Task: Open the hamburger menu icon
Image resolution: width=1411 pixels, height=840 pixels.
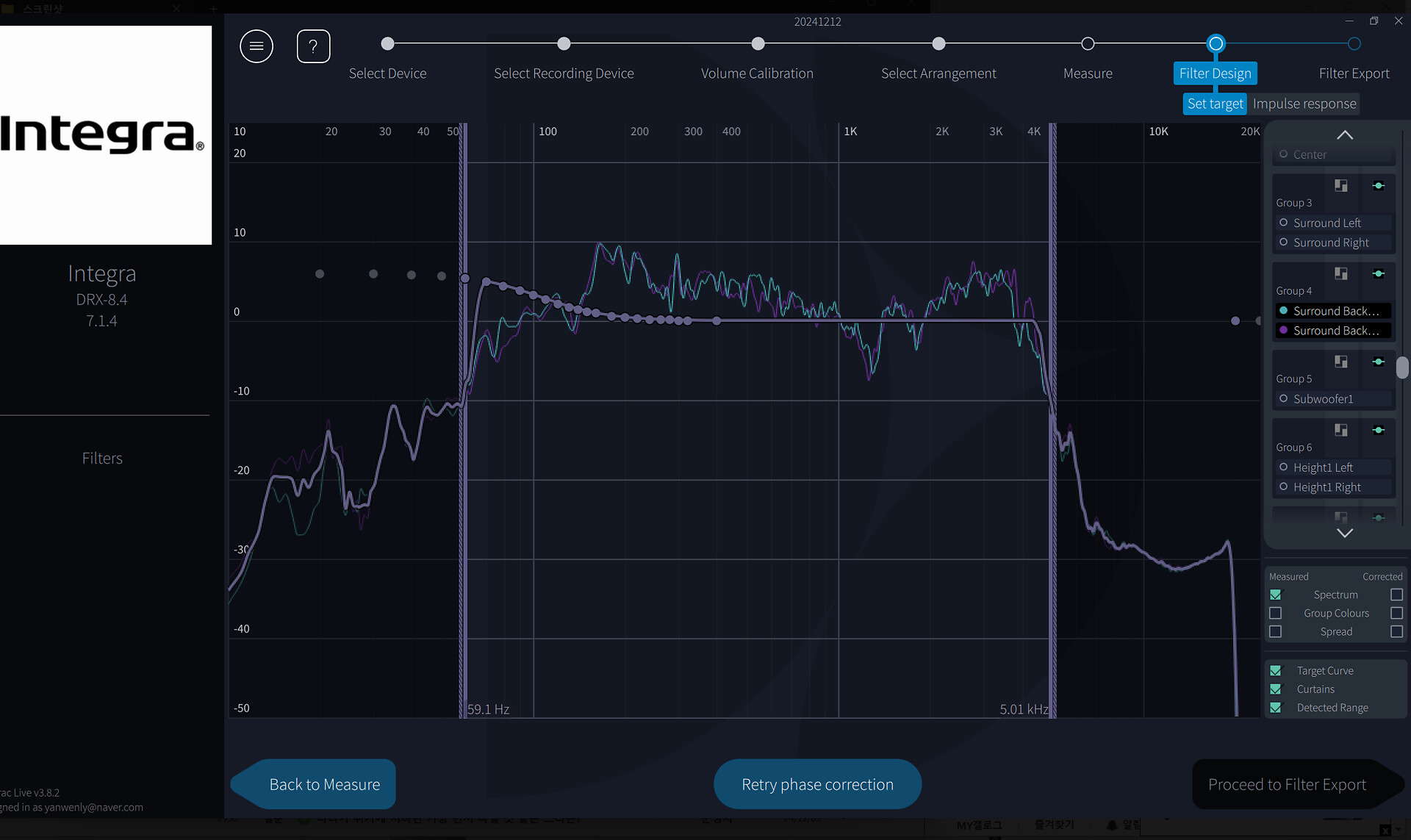Action: [x=256, y=46]
